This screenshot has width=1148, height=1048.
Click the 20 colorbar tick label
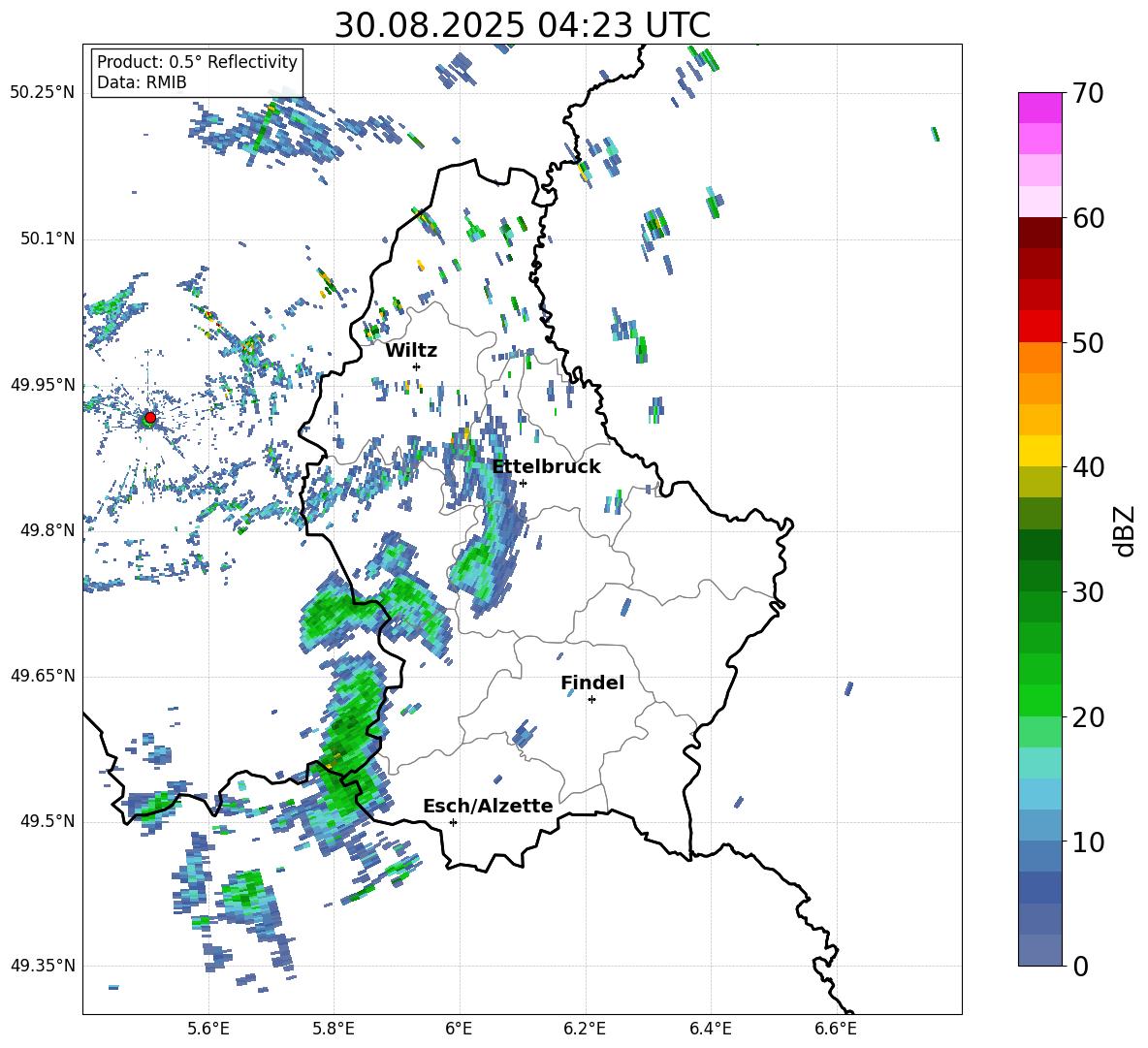click(x=1088, y=716)
